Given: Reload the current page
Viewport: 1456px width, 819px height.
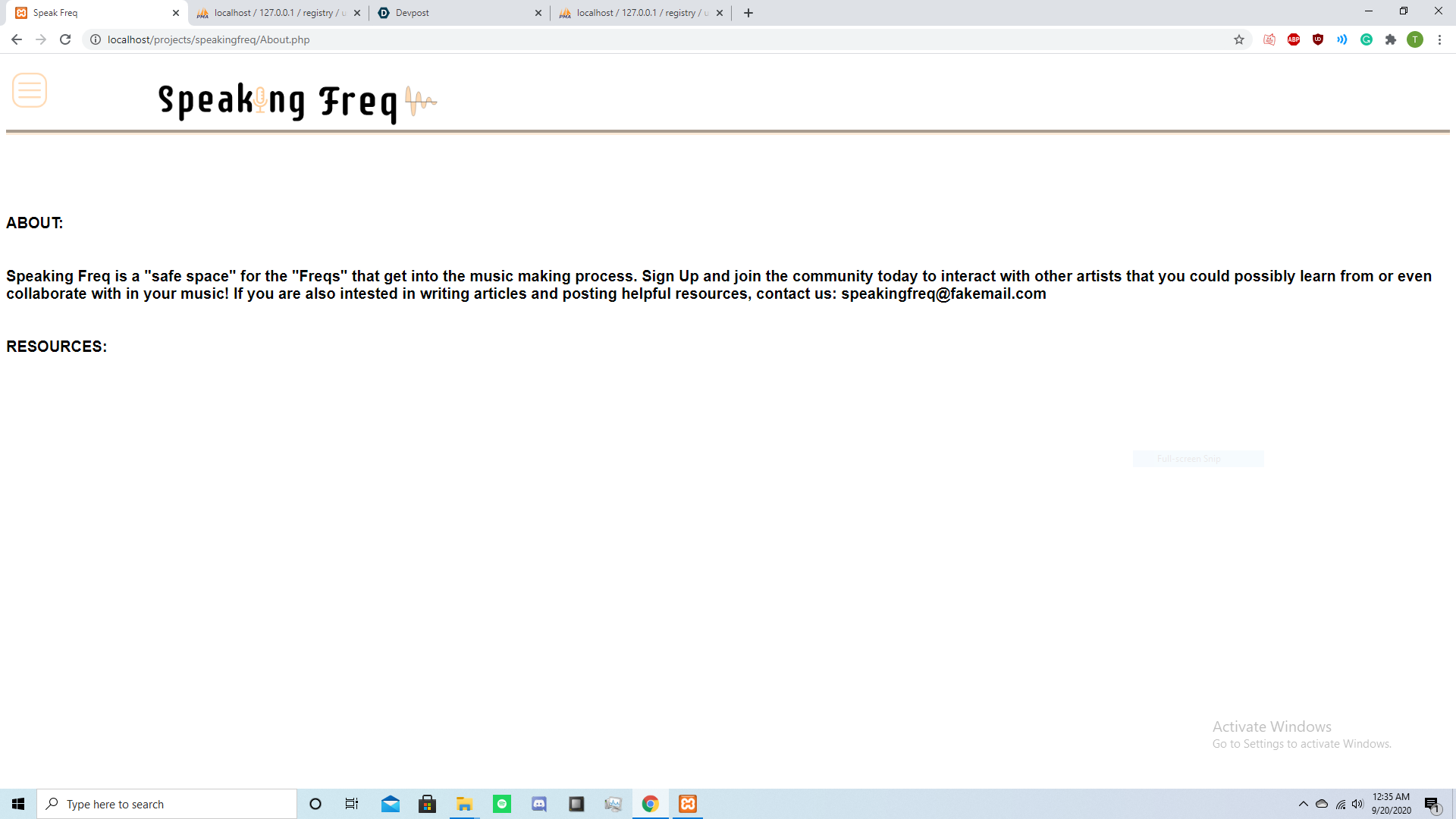Looking at the screenshot, I should click(x=65, y=39).
